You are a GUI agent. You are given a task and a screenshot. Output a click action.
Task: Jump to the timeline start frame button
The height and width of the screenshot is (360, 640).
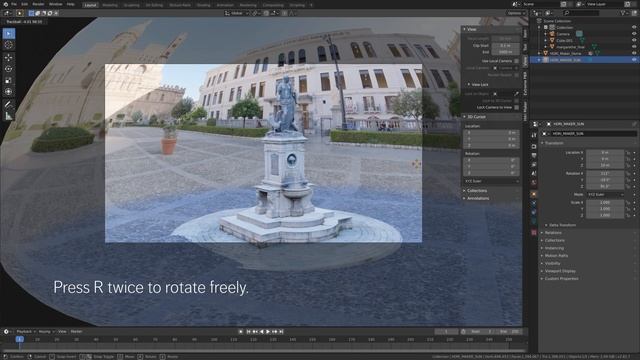point(248,332)
